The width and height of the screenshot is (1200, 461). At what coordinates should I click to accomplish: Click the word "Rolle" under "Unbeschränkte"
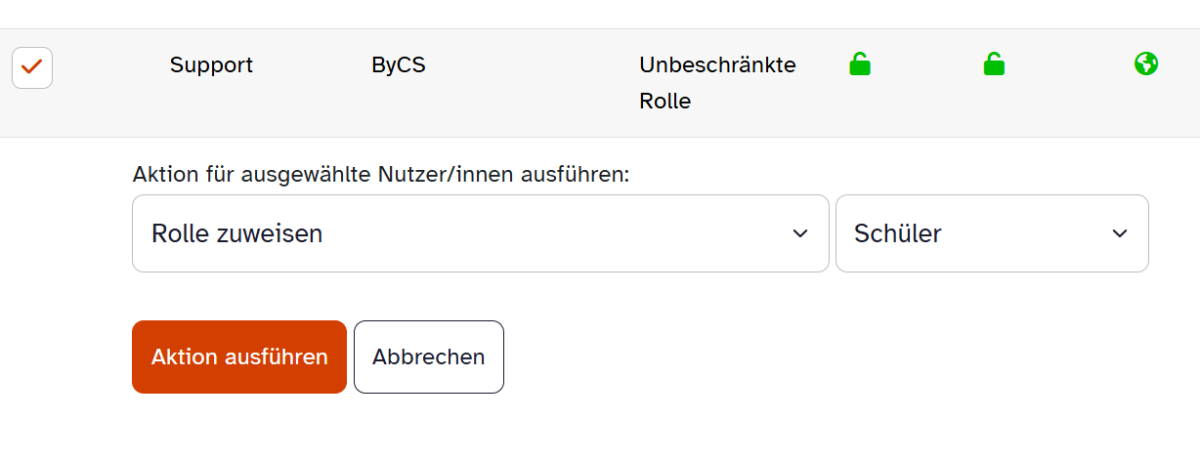(x=665, y=102)
